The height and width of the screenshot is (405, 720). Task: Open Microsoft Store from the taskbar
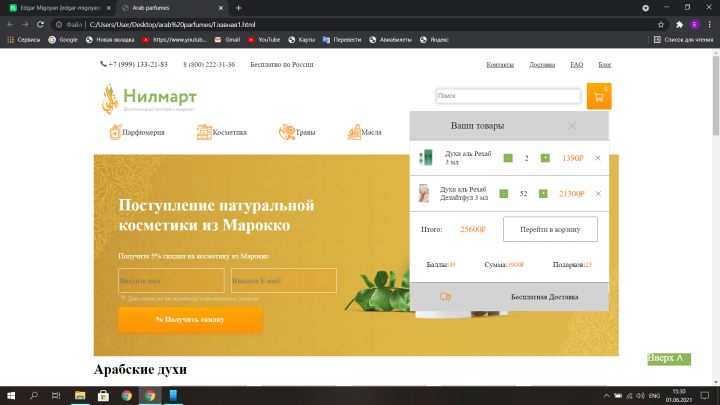(103, 395)
